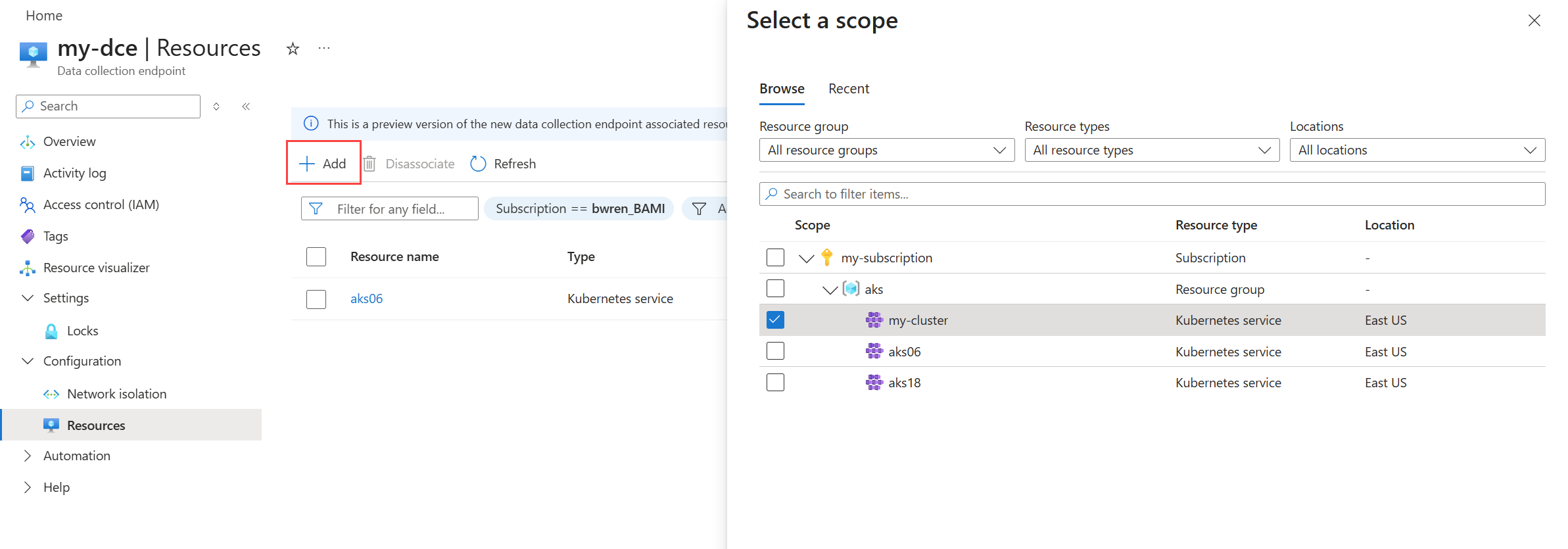Image resolution: width=1568 pixels, height=549 pixels.
Task: Click the Search to filter items field
Action: pyautogui.click(x=1152, y=194)
